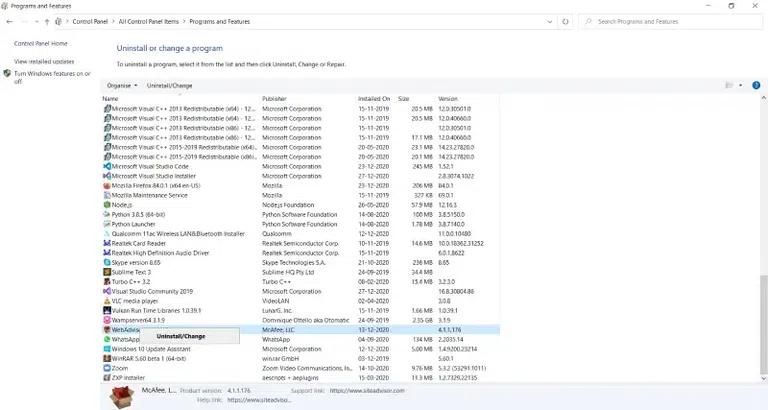
Task: Select the Python Launcher icon
Action: point(107,224)
